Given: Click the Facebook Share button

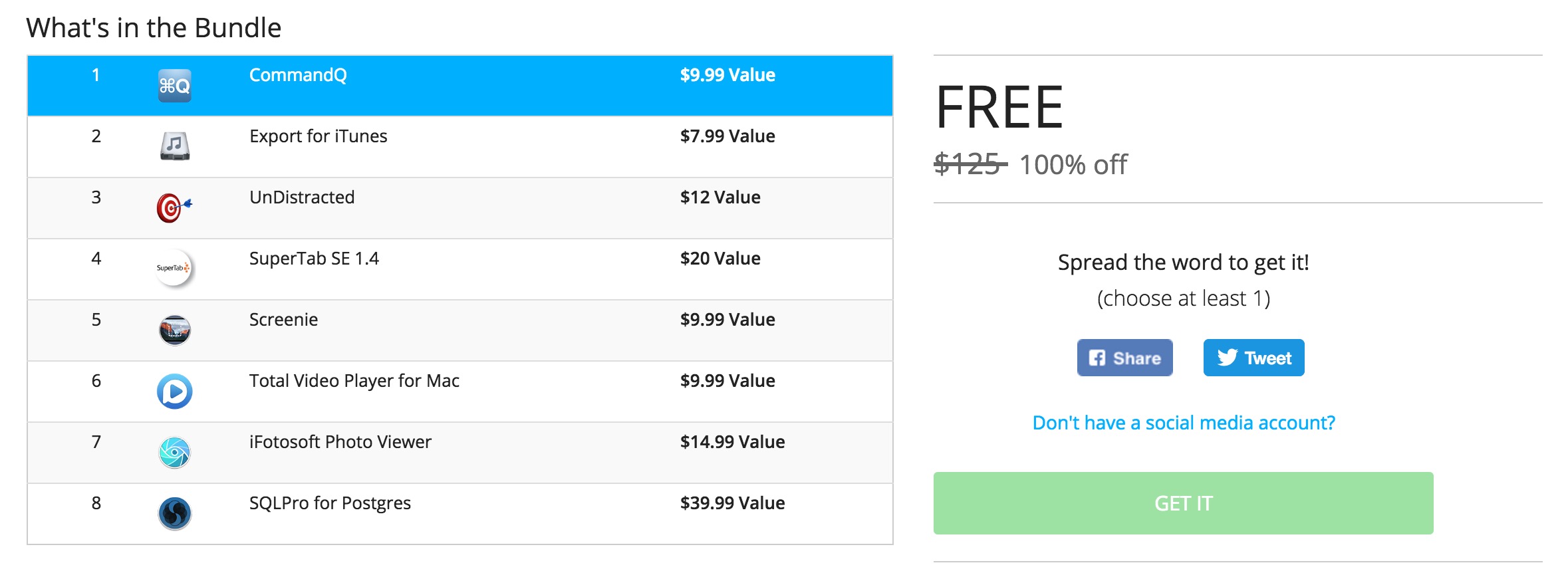Looking at the screenshot, I should [1124, 358].
